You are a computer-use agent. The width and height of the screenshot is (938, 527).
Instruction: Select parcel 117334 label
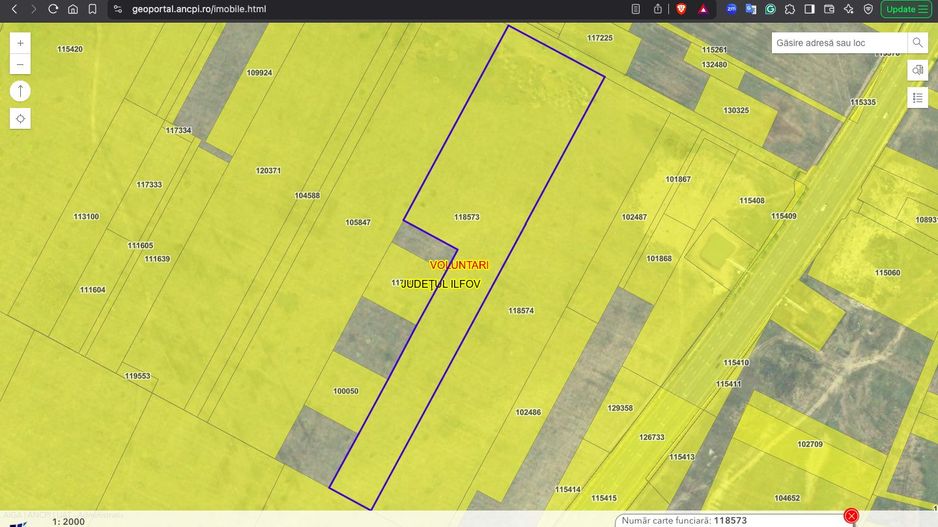pos(178,130)
